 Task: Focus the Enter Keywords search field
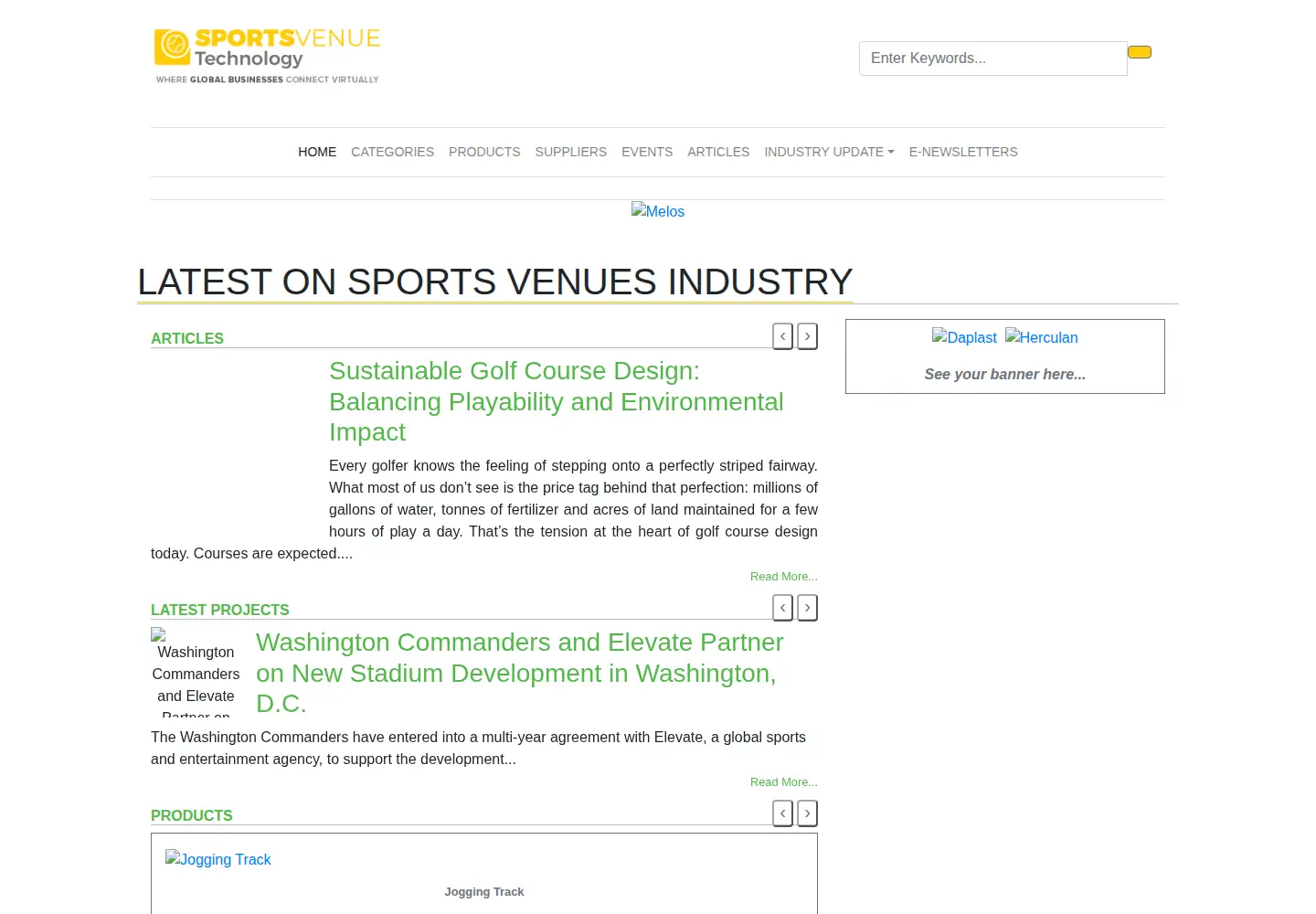(x=993, y=58)
